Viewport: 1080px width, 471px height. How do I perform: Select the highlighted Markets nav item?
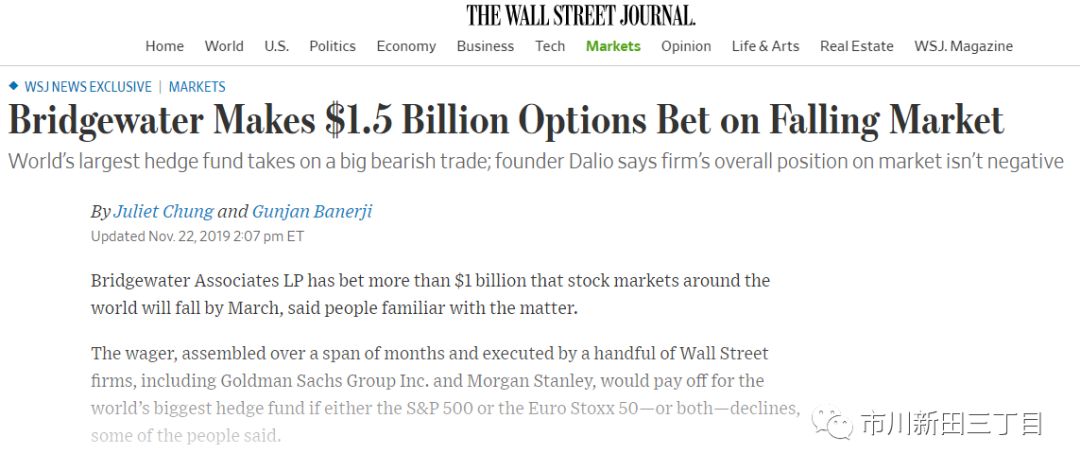[613, 46]
